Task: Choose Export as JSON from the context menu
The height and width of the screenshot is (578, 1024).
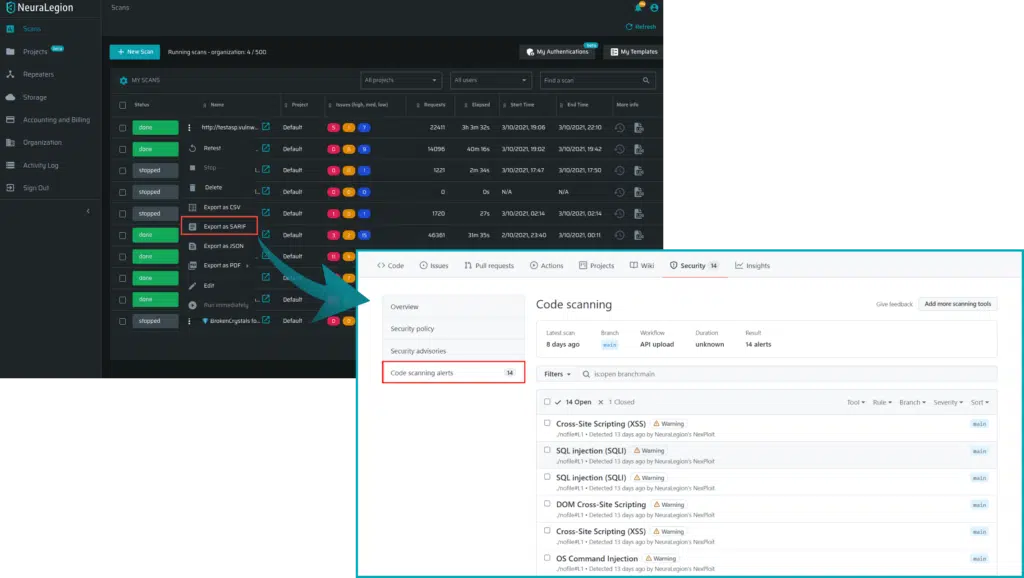Action: [x=217, y=246]
